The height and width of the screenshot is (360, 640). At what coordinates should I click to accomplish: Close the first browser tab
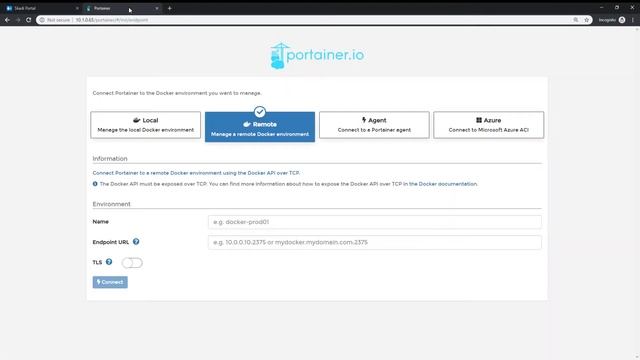(77, 8)
